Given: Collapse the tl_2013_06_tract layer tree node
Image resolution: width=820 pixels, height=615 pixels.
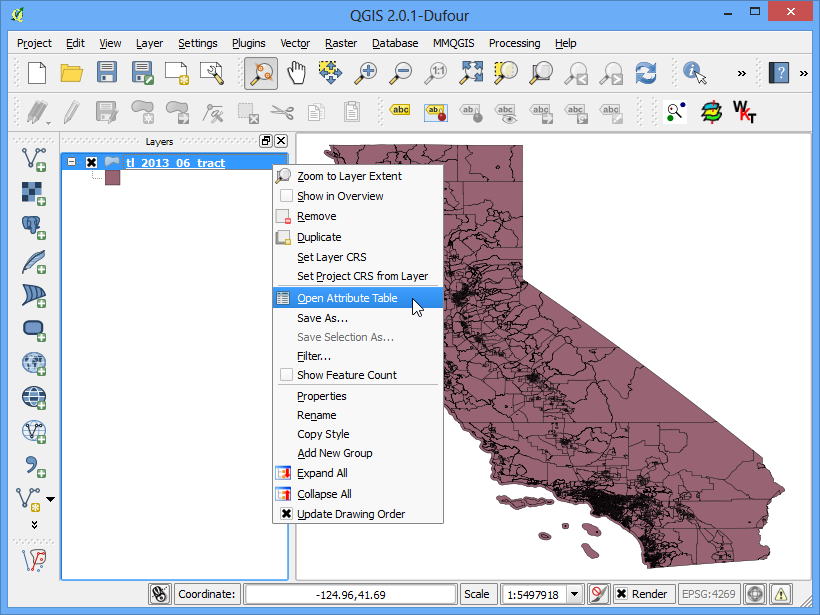Looking at the screenshot, I should [72, 162].
